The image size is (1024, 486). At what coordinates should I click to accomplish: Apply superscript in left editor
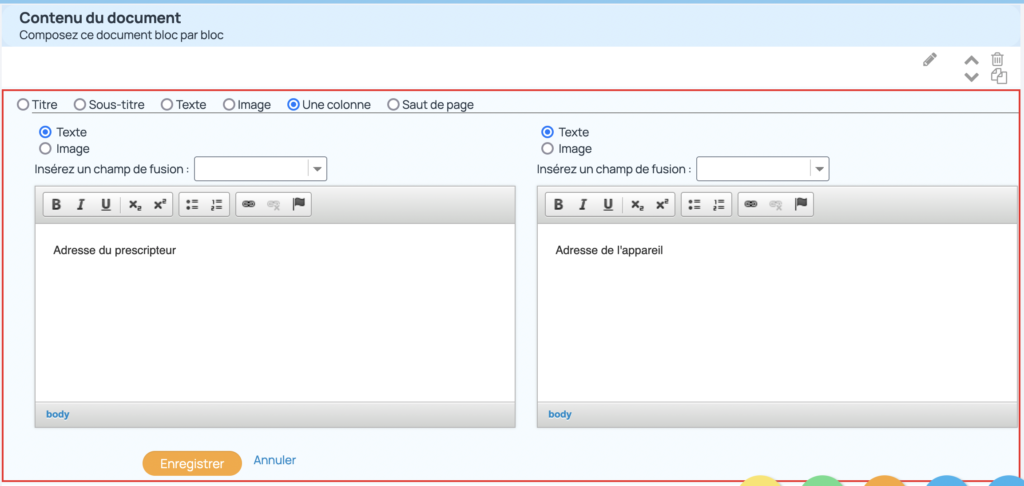[x=159, y=204]
